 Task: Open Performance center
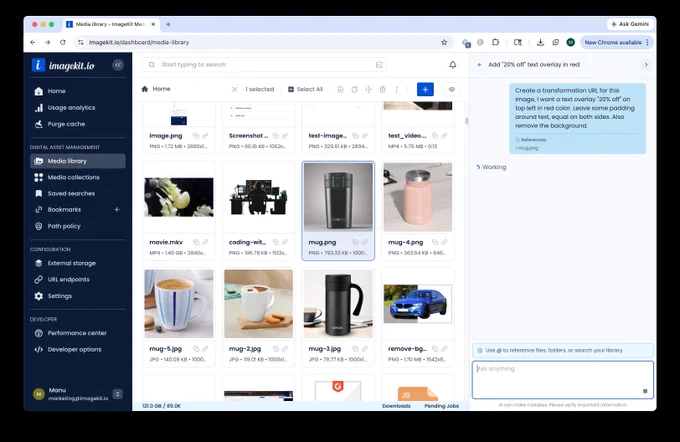pyautogui.click(x=78, y=333)
